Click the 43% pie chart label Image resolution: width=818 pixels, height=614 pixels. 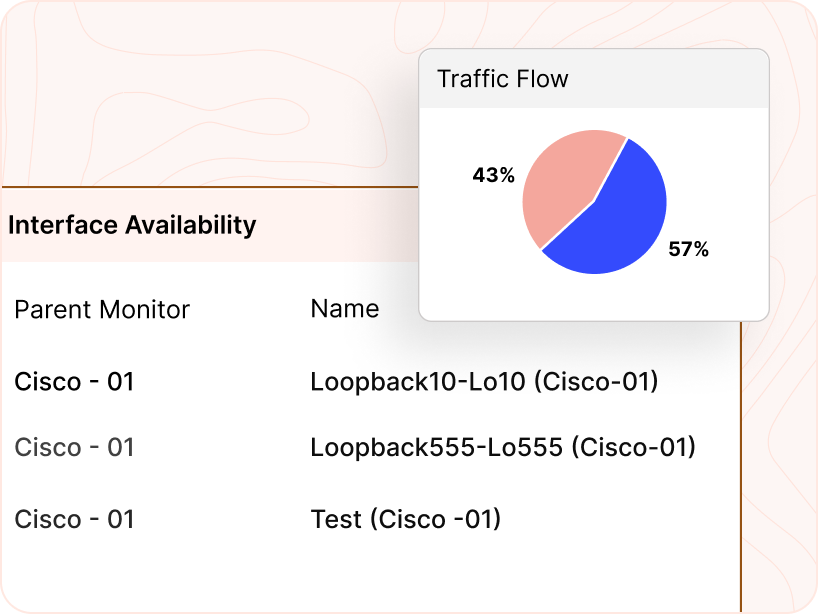493,176
